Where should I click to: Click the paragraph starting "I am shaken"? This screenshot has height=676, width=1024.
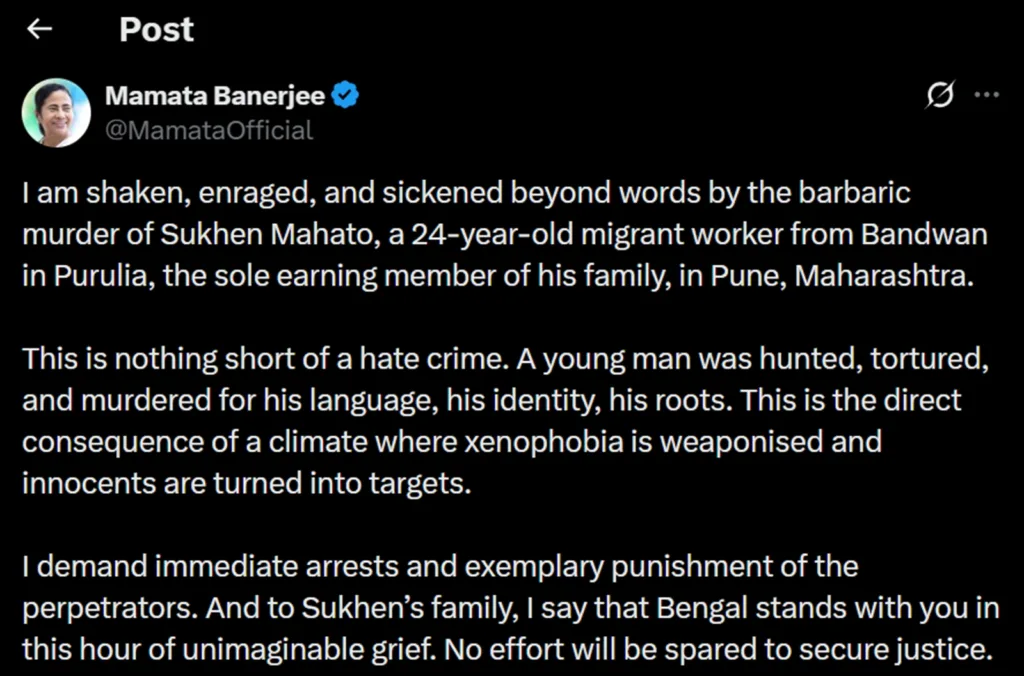500,234
